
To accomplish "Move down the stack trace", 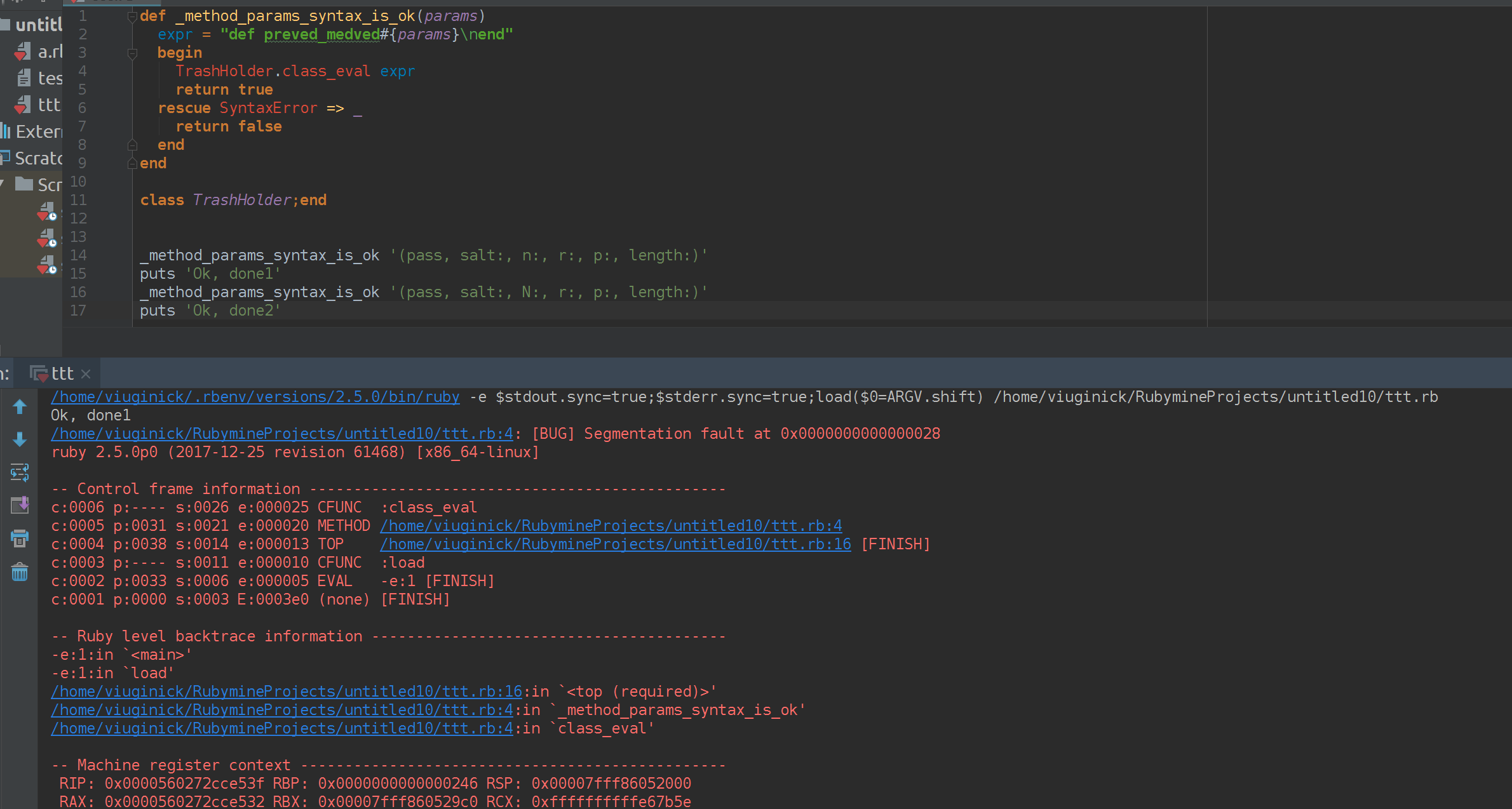I will click(x=20, y=439).
